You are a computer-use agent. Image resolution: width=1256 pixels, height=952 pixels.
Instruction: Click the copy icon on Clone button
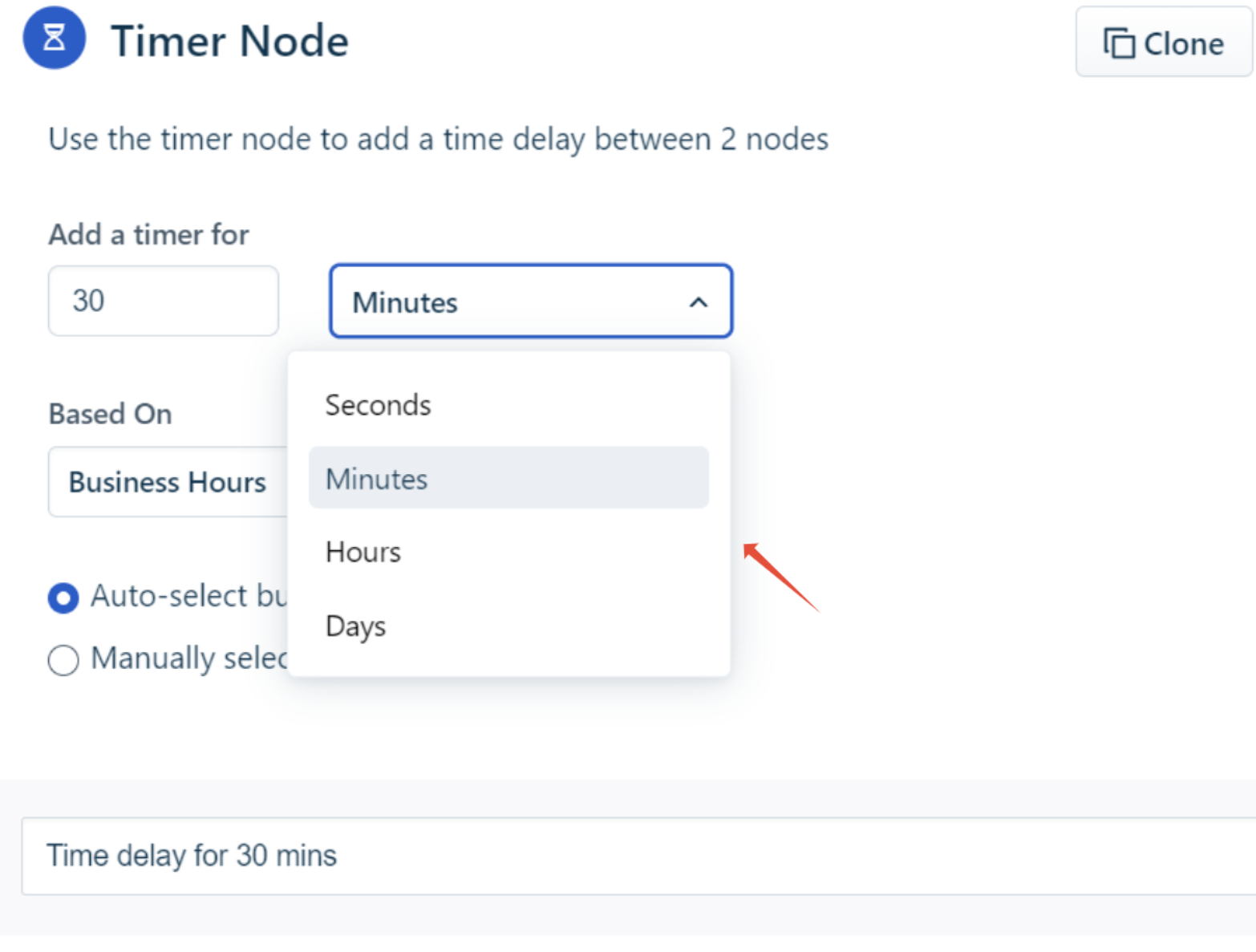(x=1119, y=43)
